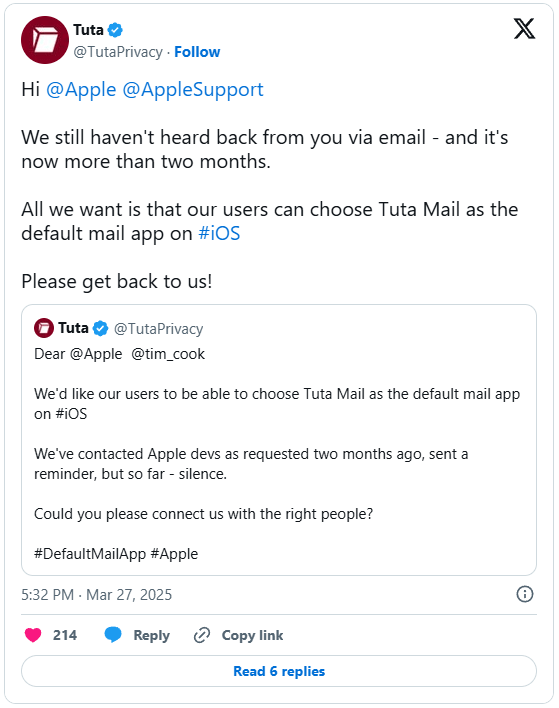
Task: Click the copy link chain icon
Action: point(202,635)
